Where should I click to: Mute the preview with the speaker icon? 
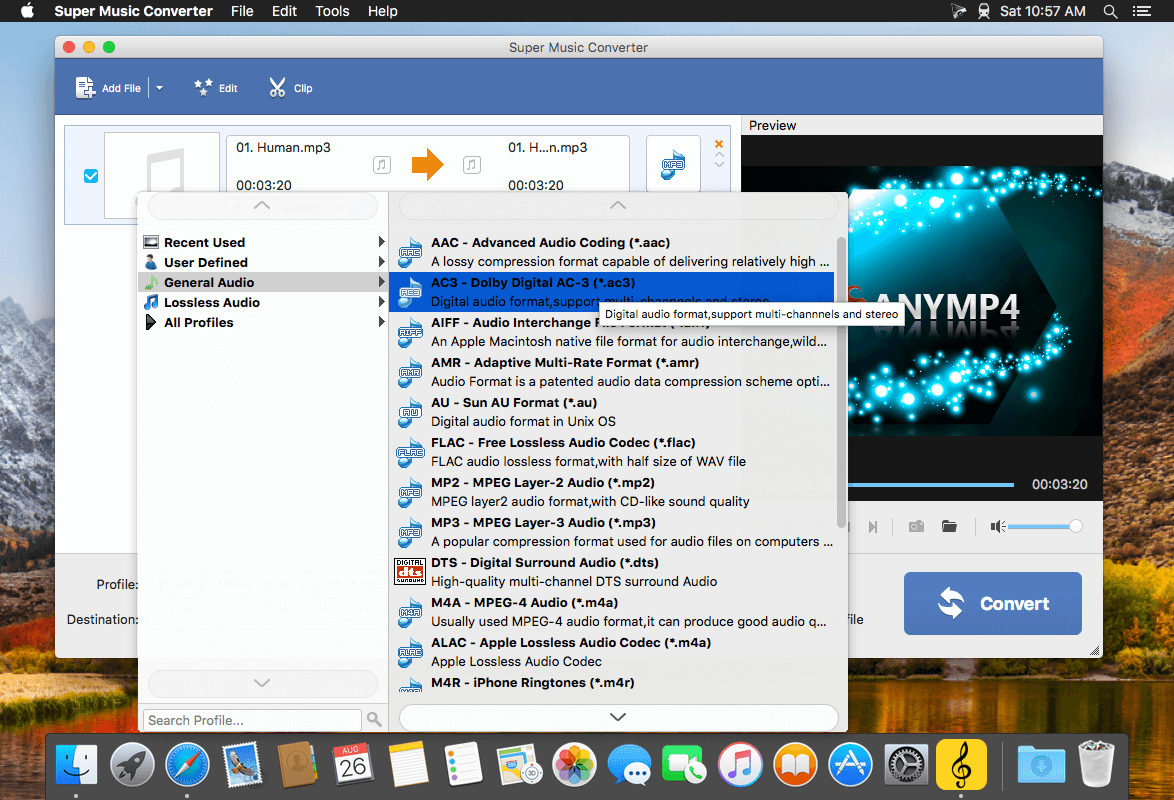(997, 527)
